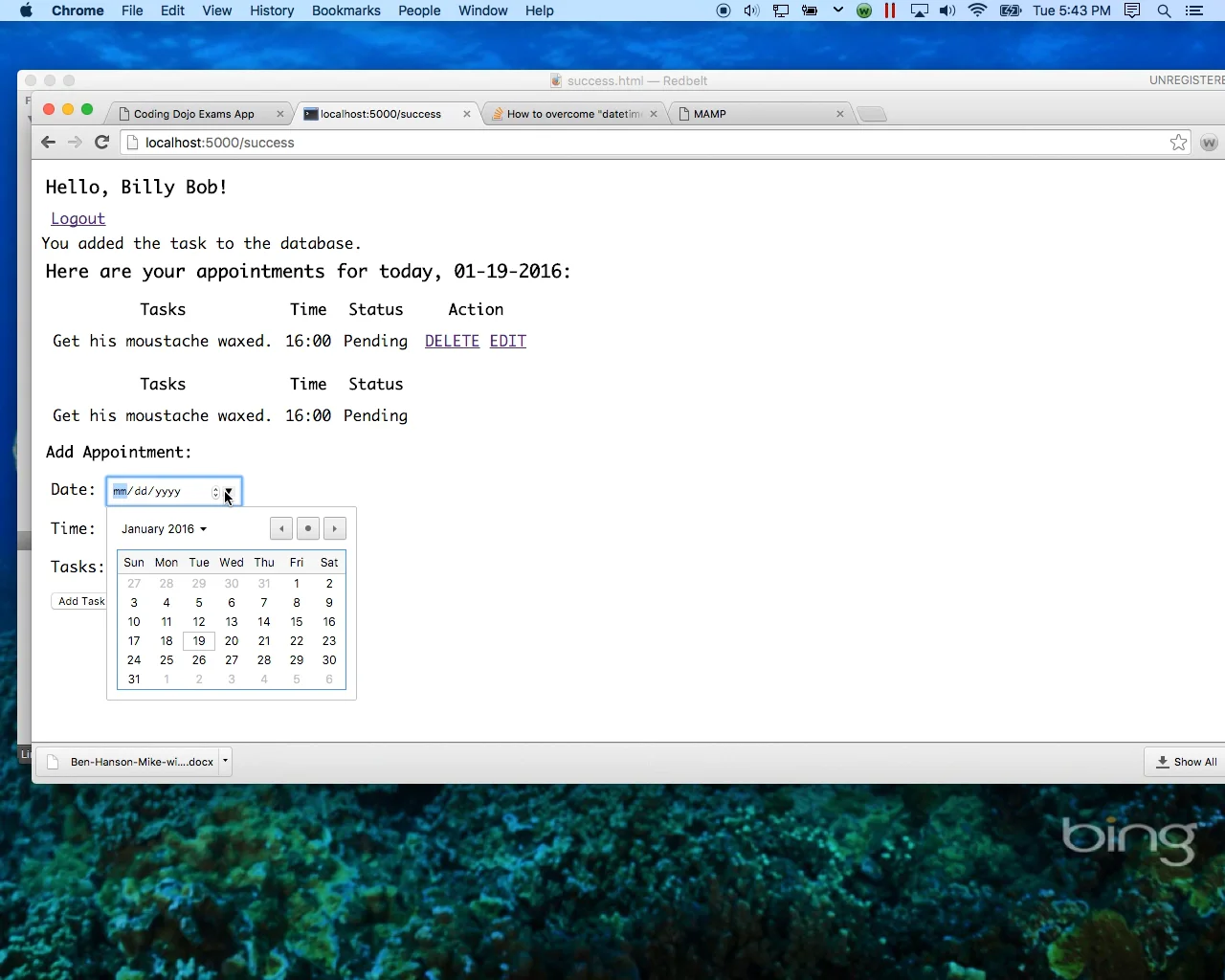This screenshot has height=980, width=1225.
Task: Reload the localhost success page
Action: 101,143
